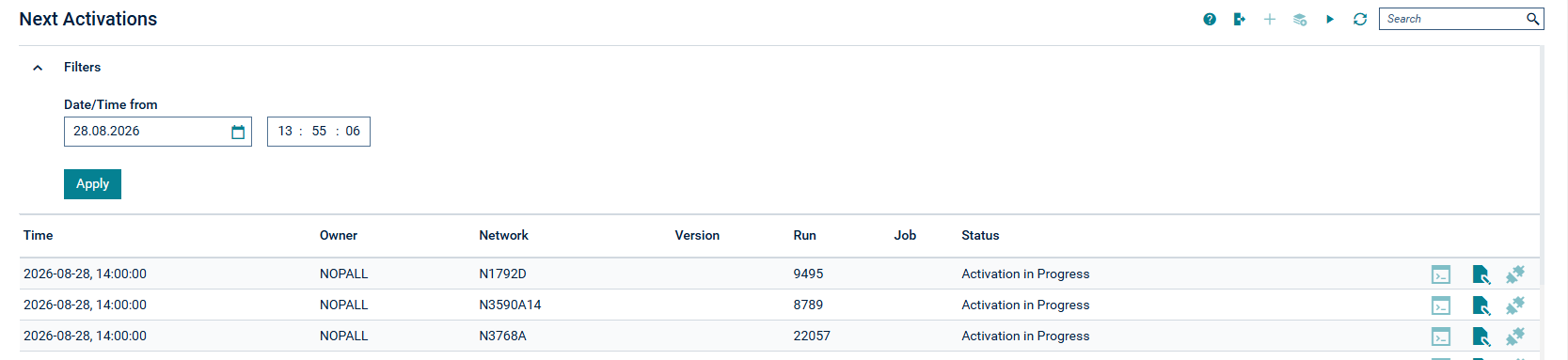Click the Activation in Progress status for N1792D
This screenshot has height=360, width=1568.
click(x=1025, y=274)
